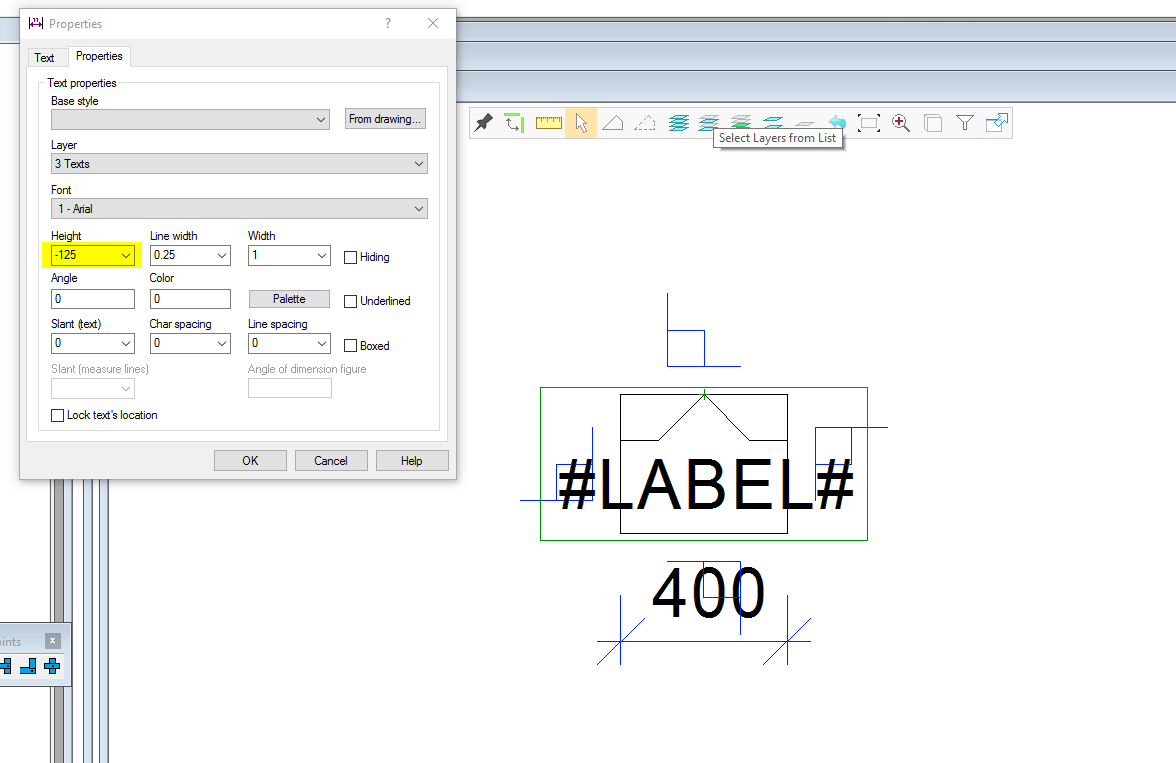Click the export/share arrow icon
Image resolution: width=1176 pixels, height=763 pixels.
point(997,122)
